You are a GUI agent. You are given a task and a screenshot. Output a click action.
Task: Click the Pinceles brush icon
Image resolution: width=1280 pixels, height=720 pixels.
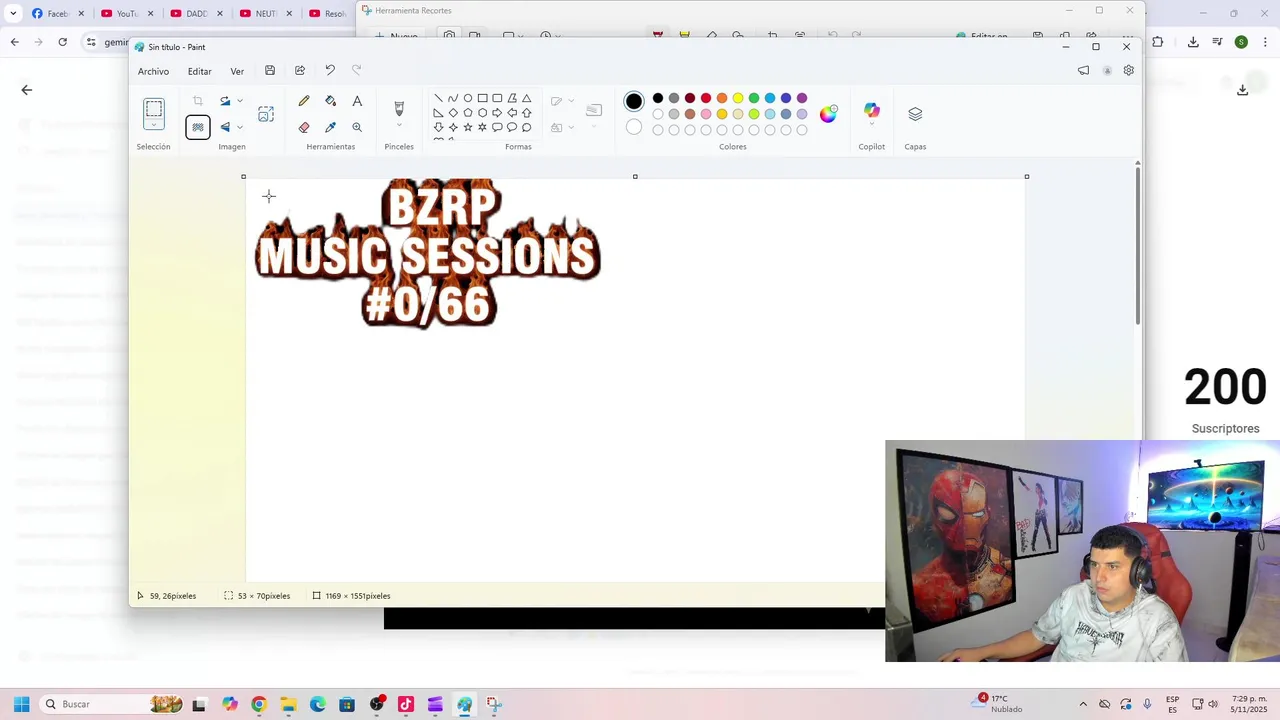pos(399,108)
